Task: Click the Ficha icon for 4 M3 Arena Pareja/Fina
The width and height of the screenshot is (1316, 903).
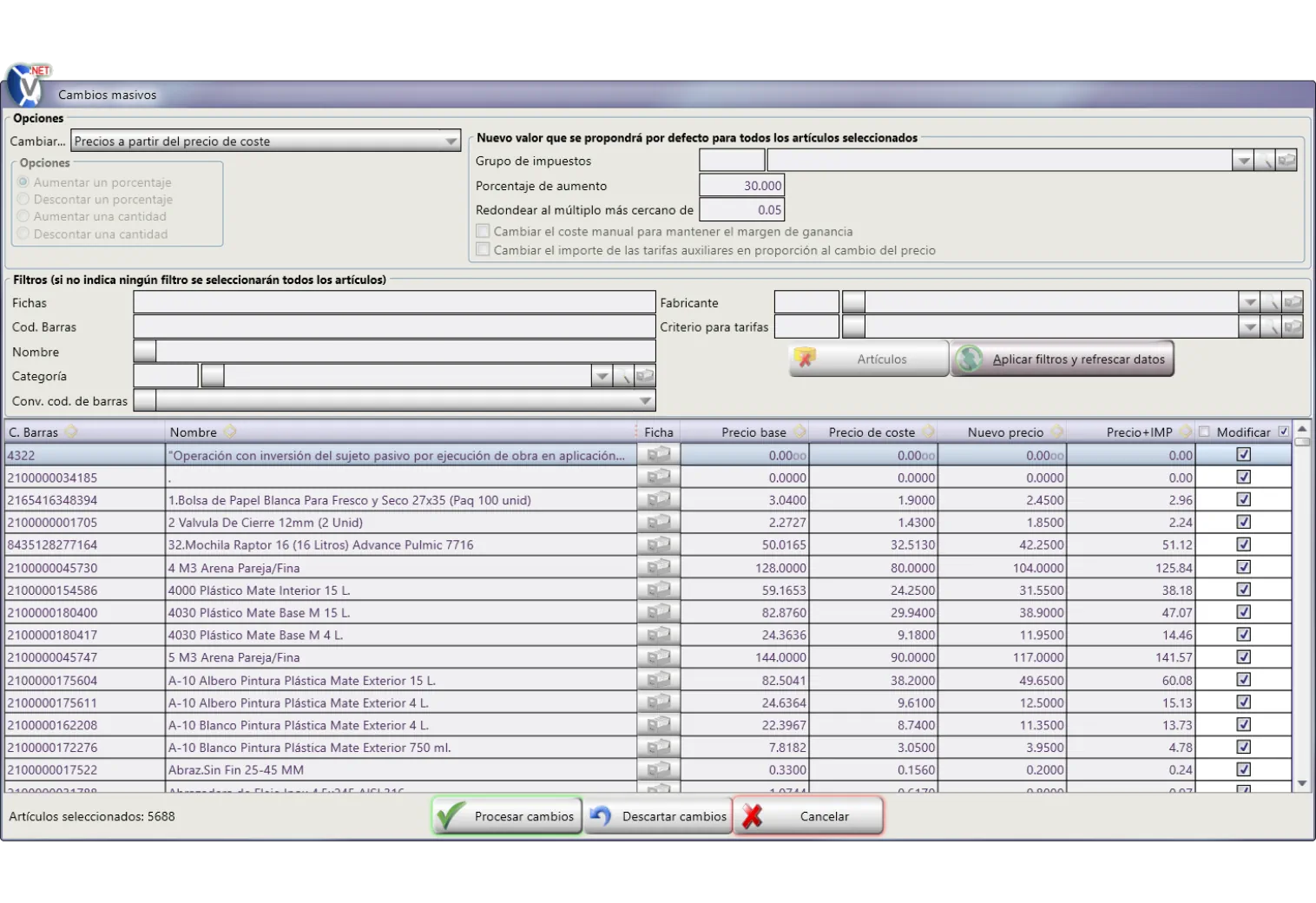Action: click(x=659, y=568)
